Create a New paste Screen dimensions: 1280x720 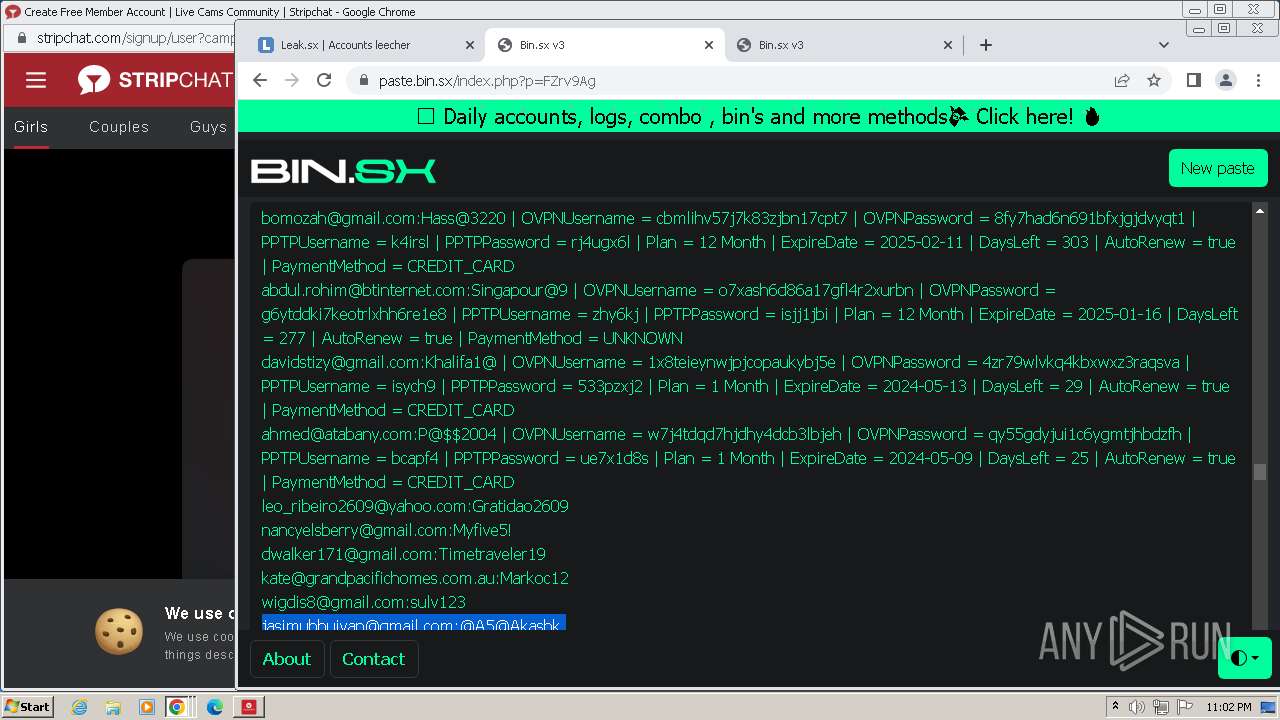[x=1217, y=168]
